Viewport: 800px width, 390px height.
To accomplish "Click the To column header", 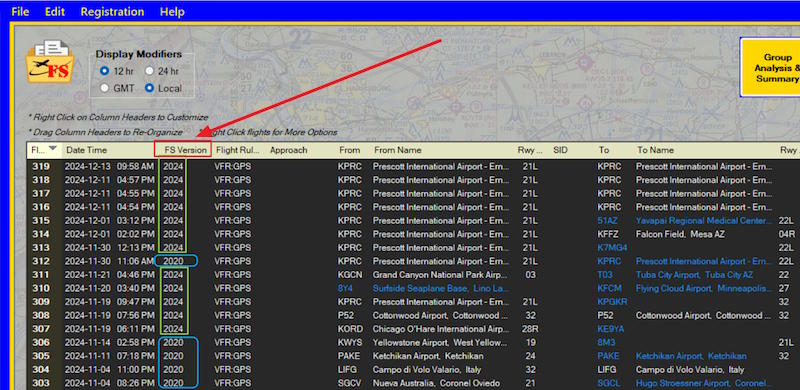I will coord(604,150).
